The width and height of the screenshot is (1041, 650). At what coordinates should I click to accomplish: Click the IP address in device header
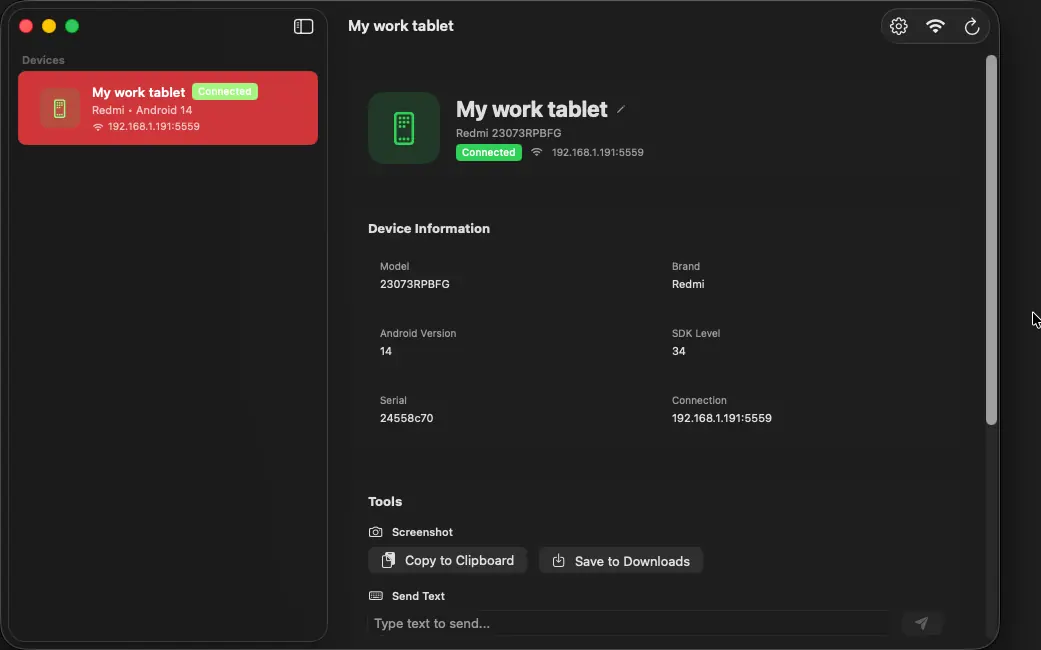click(x=598, y=152)
